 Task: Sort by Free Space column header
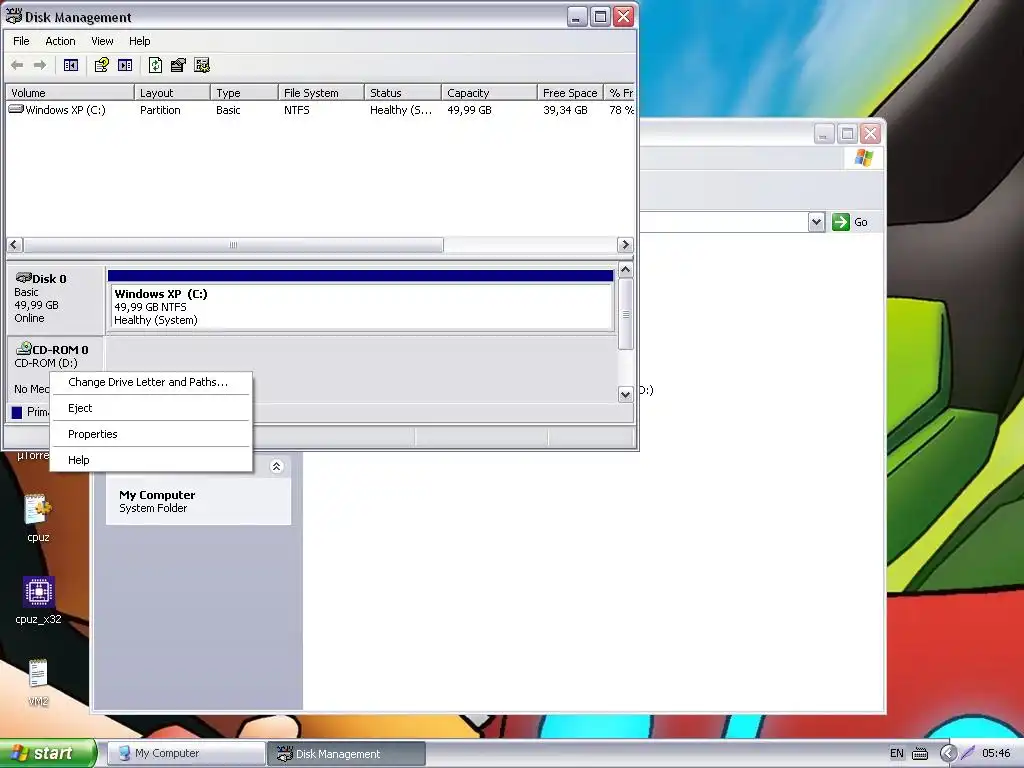coord(571,93)
